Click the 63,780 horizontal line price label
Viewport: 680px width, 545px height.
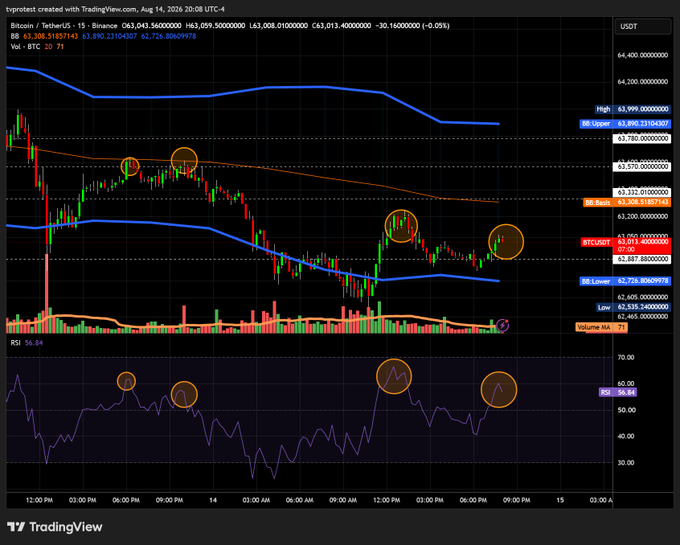(642, 139)
